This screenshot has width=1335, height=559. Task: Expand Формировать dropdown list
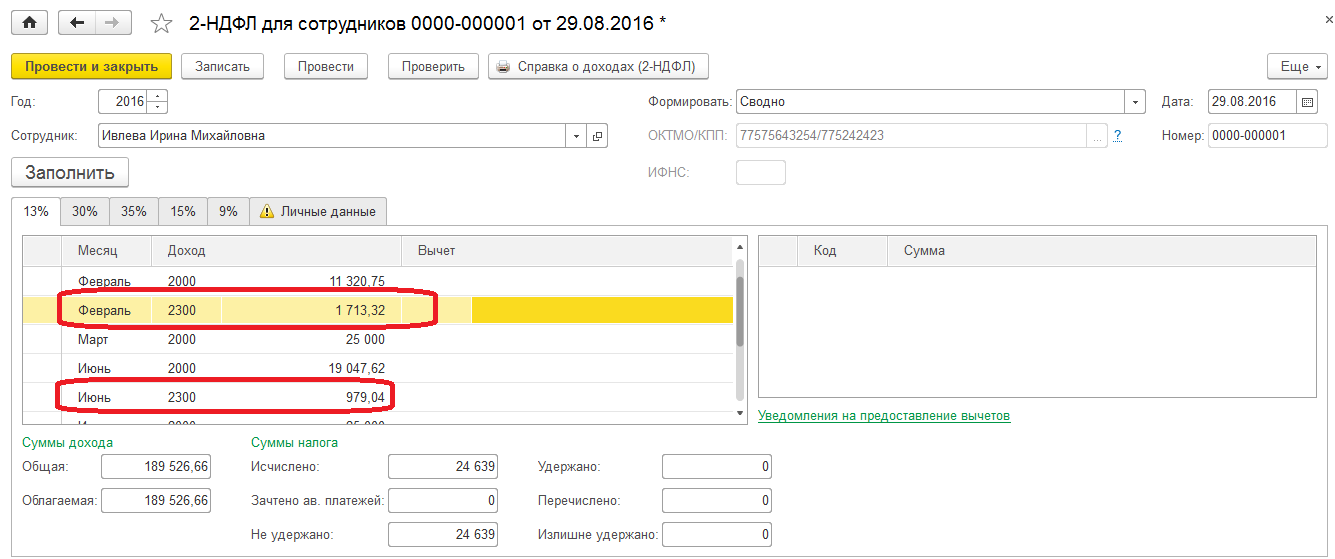point(1135,102)
